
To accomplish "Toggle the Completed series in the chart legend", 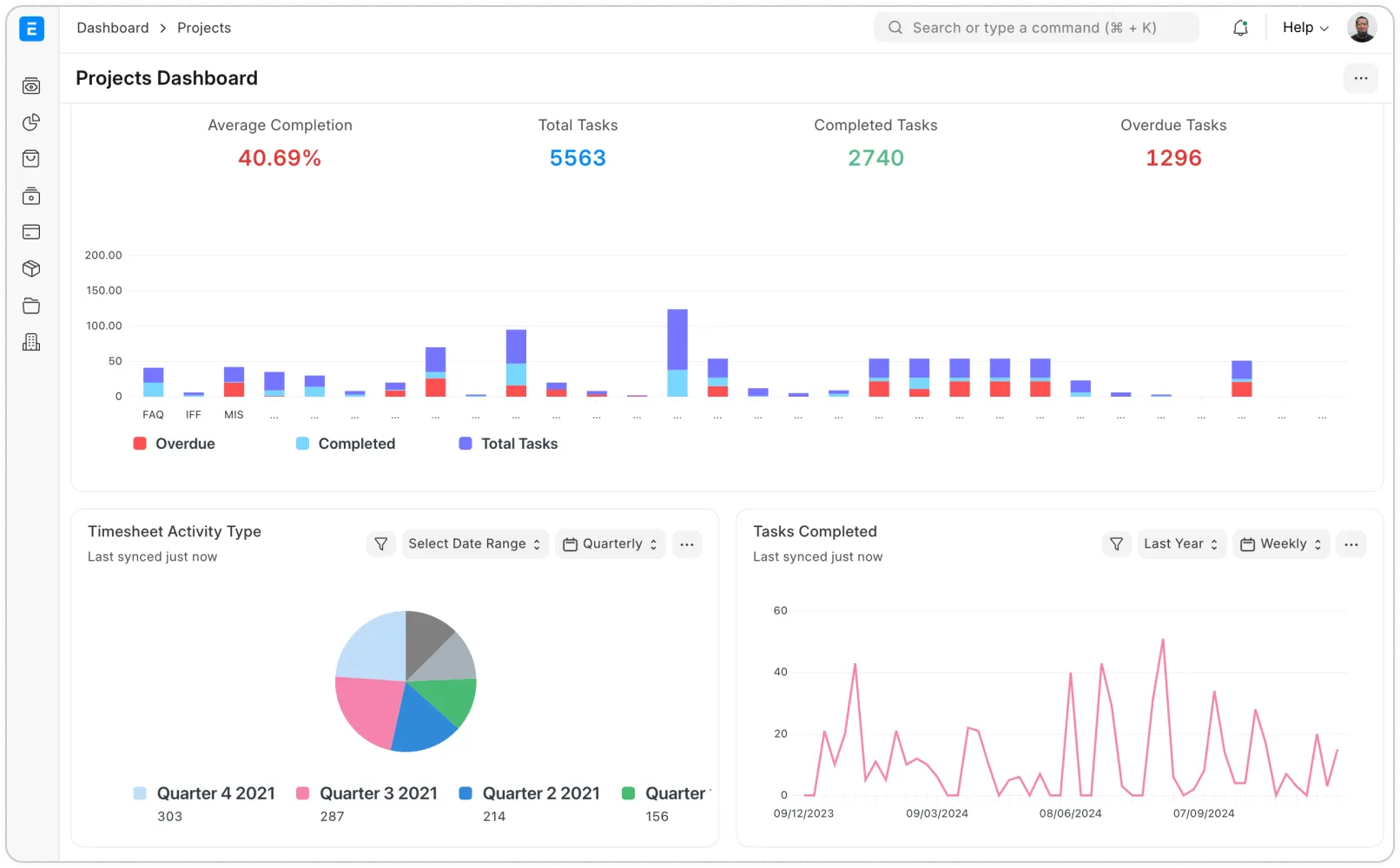I will pyautogui.click(x=345, y=444).
